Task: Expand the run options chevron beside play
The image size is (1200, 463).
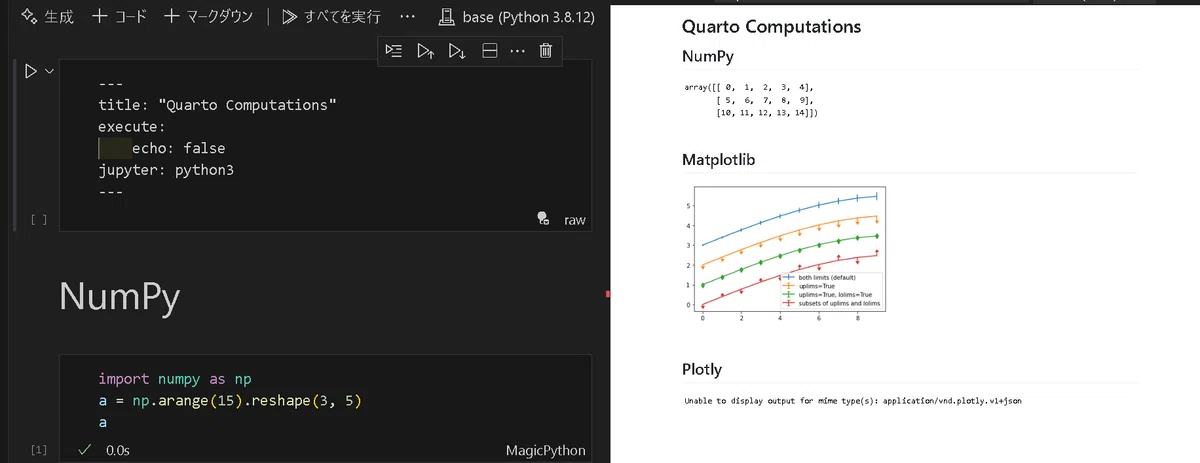Action: click(x=49, y=71)
